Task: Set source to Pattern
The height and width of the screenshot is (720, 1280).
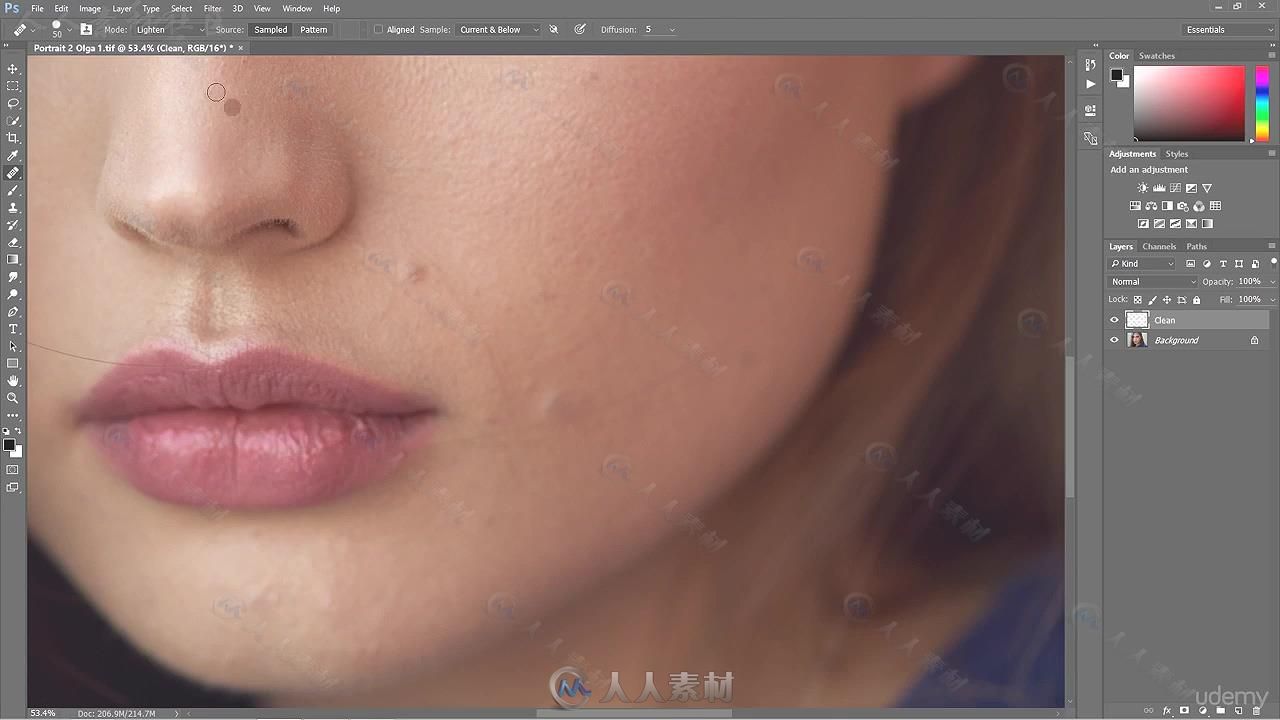Action: (x=314, y=30)
